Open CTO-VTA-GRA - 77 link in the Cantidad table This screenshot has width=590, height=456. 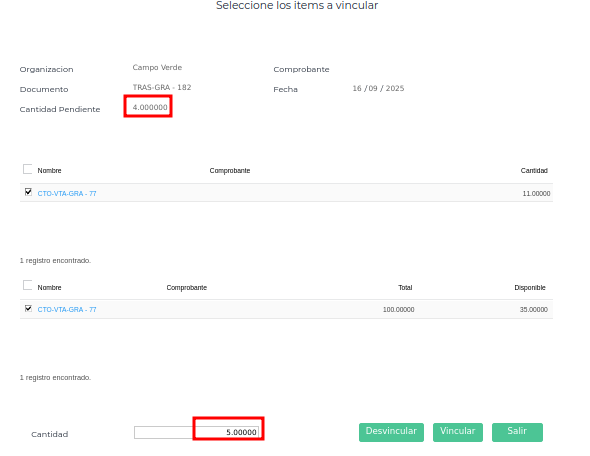[x=67, y=193]
